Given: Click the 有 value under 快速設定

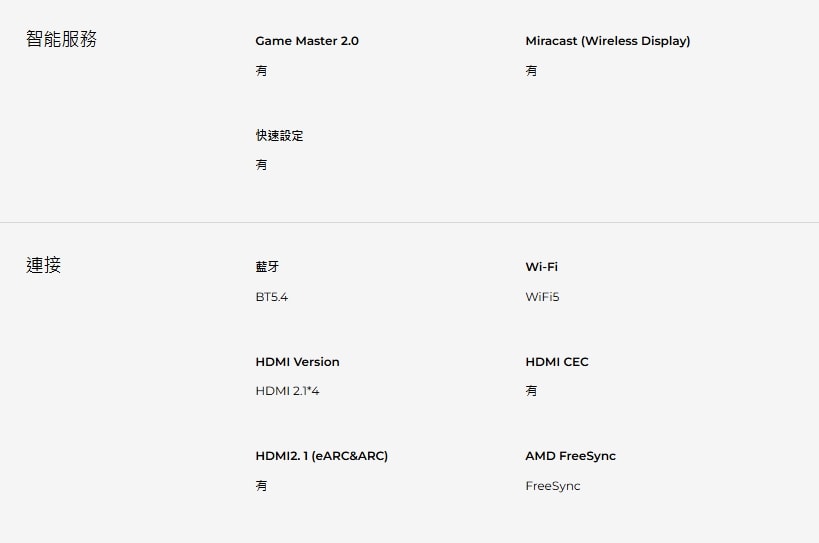Looking at the screenshot, I should point(261,165).
